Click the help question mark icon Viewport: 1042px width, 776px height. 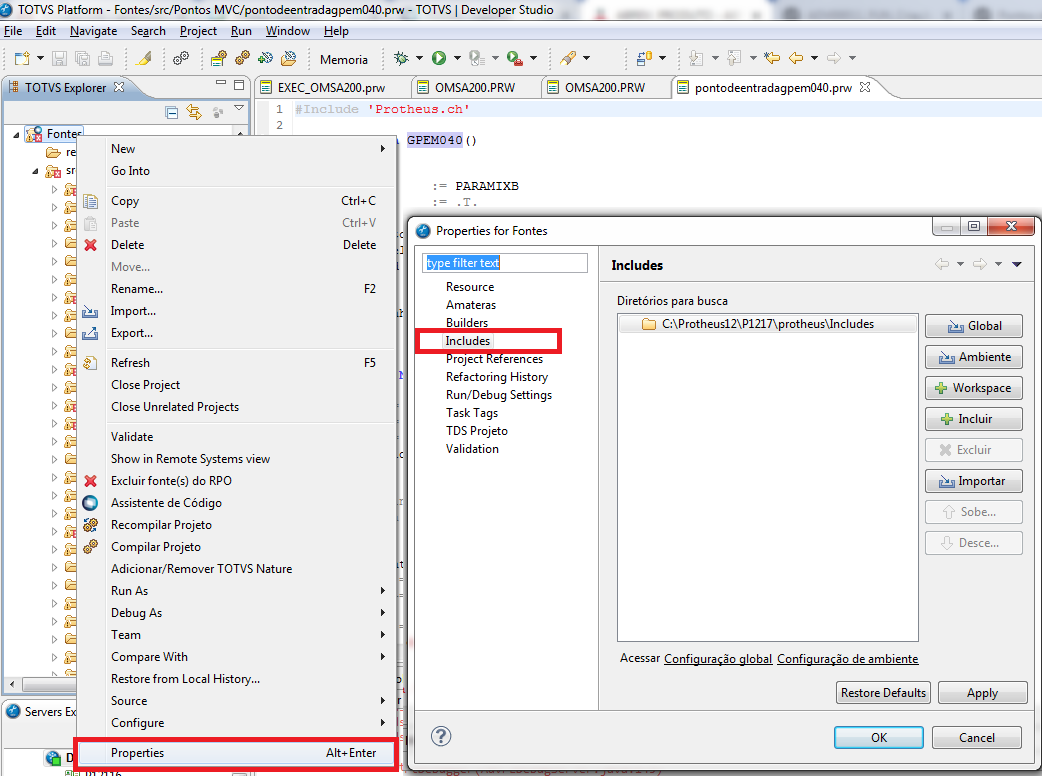point(441,735)
